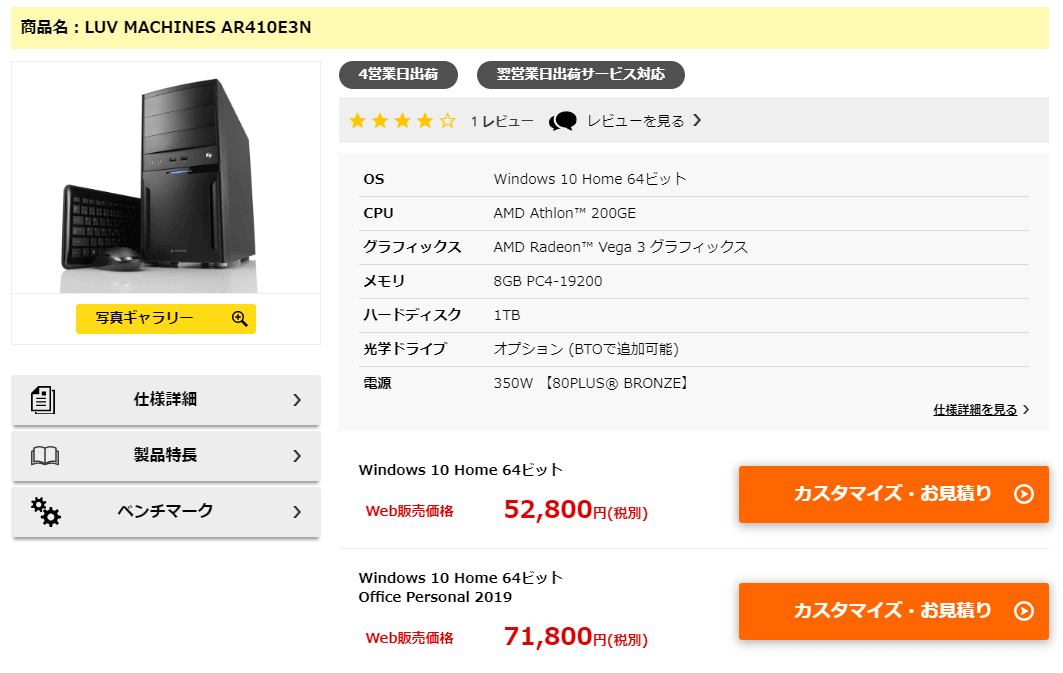Click the 4営業日出荷 badge
This screenshot has width=1063, height=673.
pyautogui.click(x=397, y=75)
